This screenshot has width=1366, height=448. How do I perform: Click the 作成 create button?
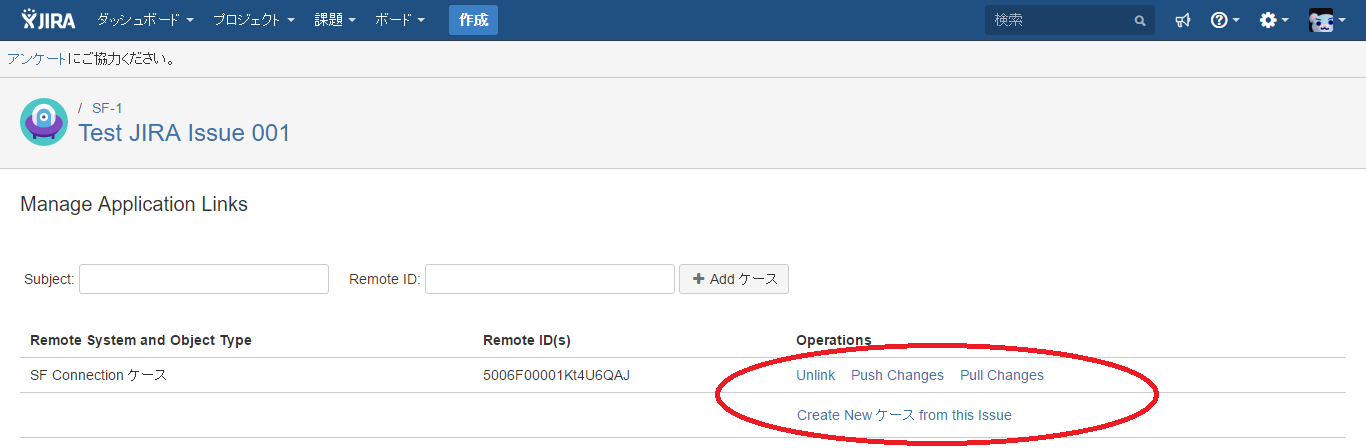click(473, 20)
